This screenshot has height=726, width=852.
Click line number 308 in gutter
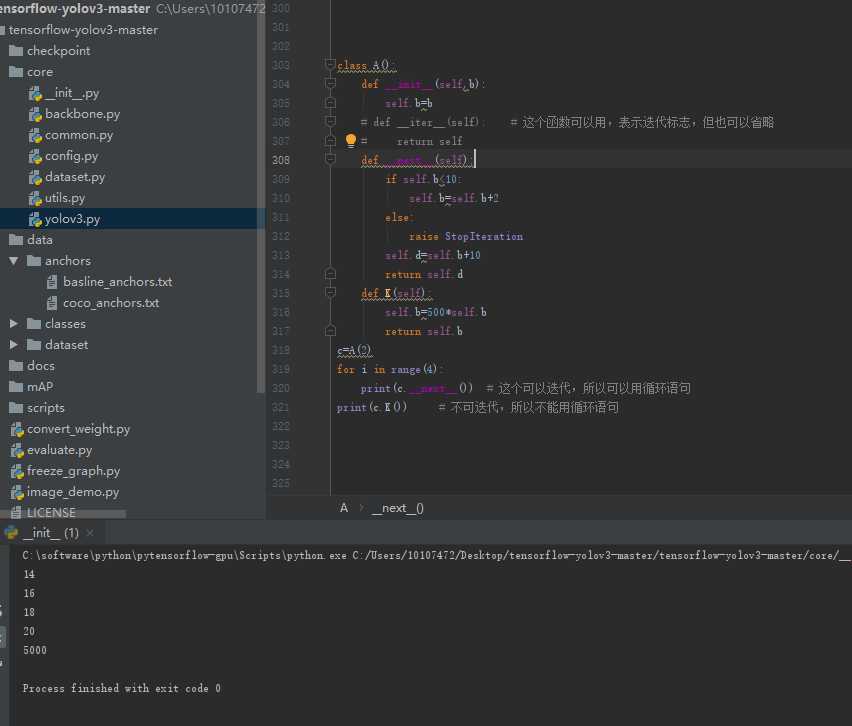(281, 160)
